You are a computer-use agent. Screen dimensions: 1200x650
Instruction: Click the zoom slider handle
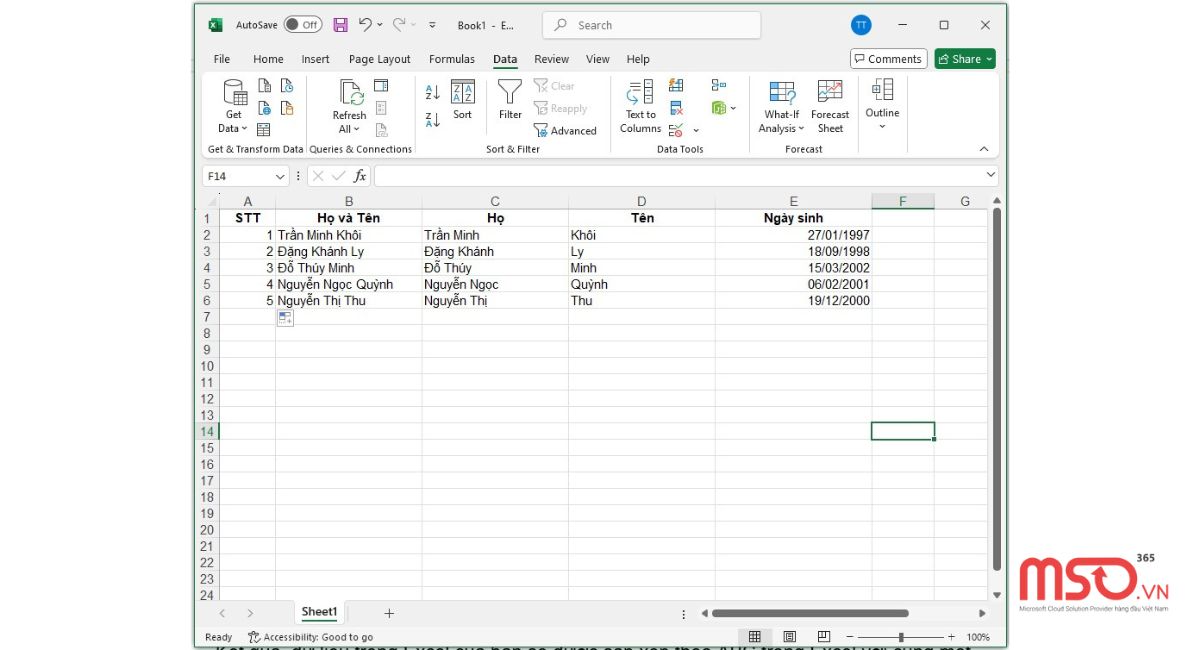pos(901,637)
